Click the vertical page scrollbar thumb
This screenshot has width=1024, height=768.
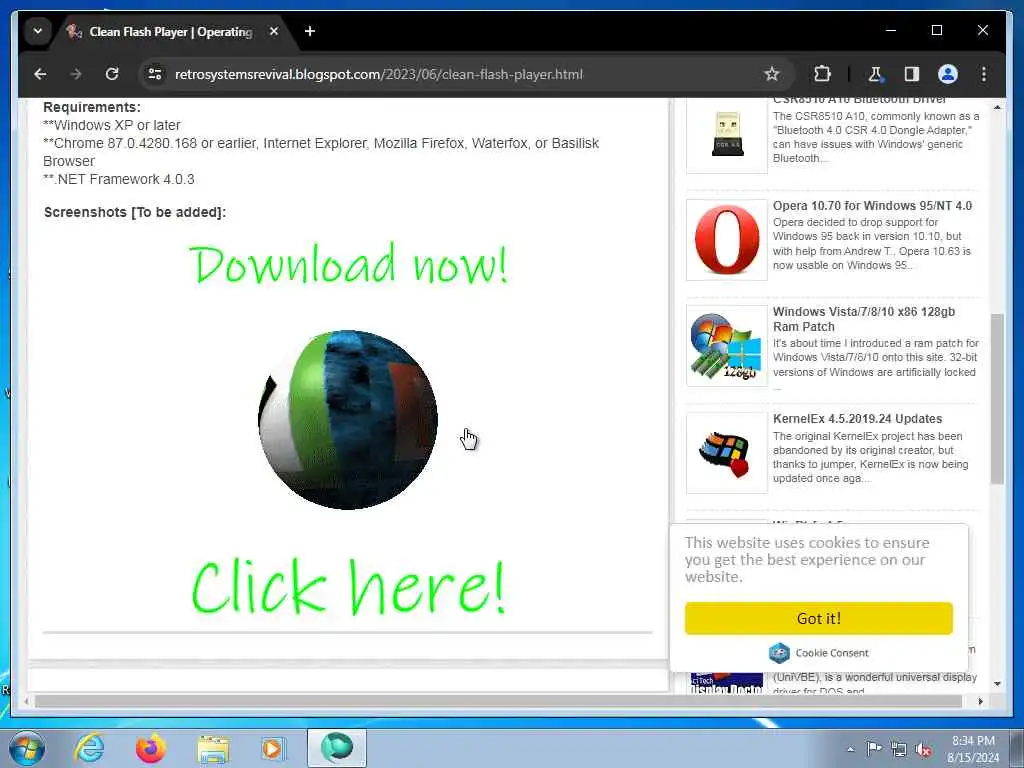point(997,398)
